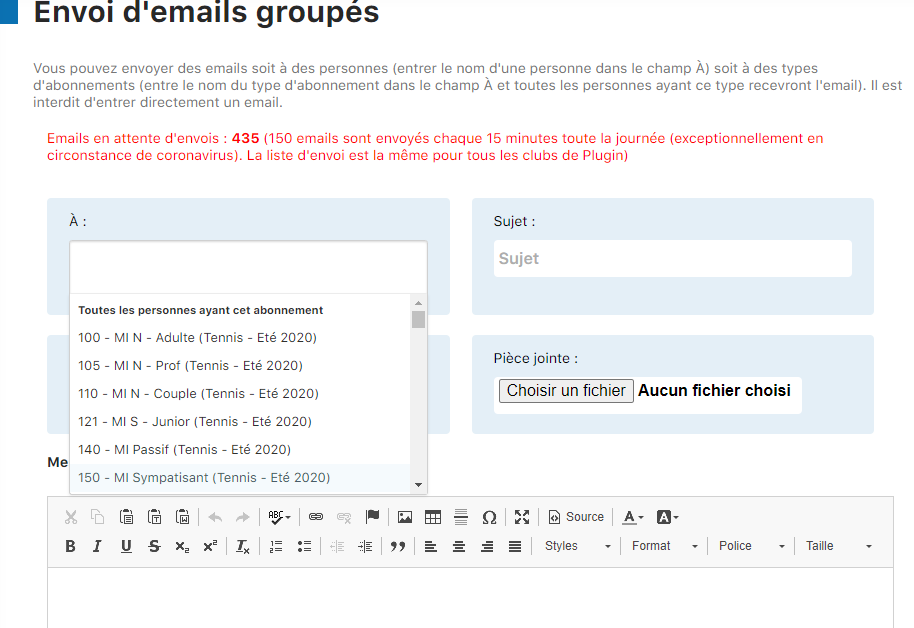Insert special character with Omega icon

click(489, 517)
